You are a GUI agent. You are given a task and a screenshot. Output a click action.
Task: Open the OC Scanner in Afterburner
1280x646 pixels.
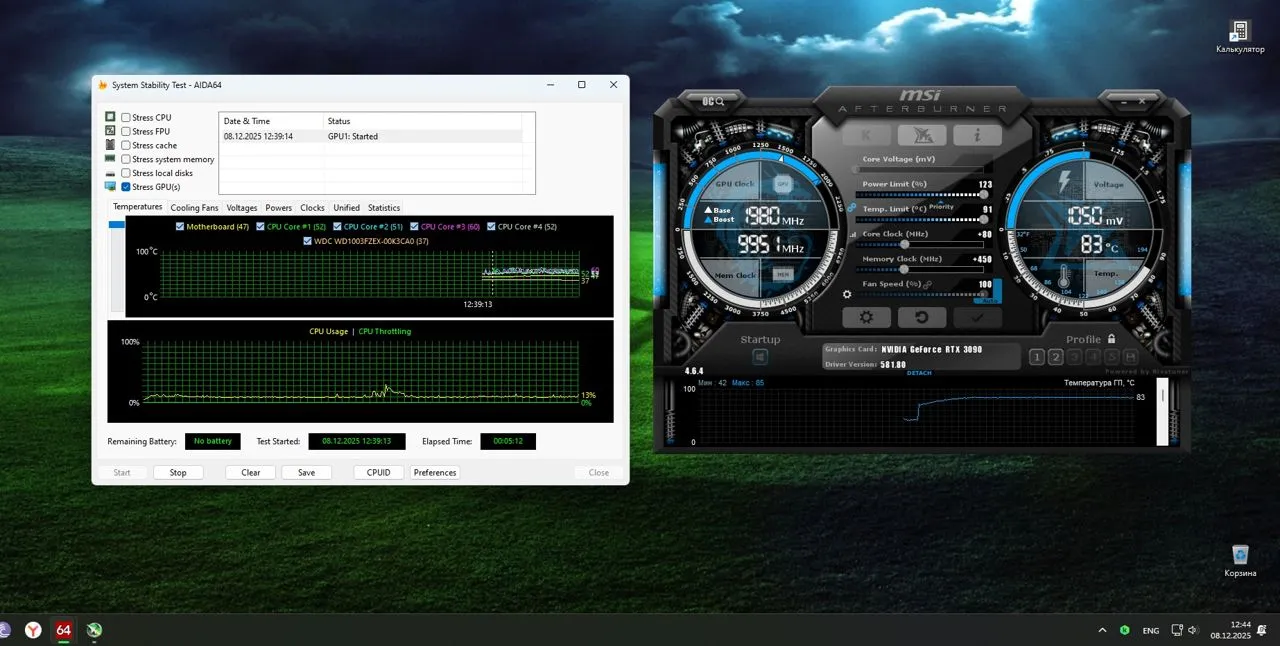click(713, 101)
